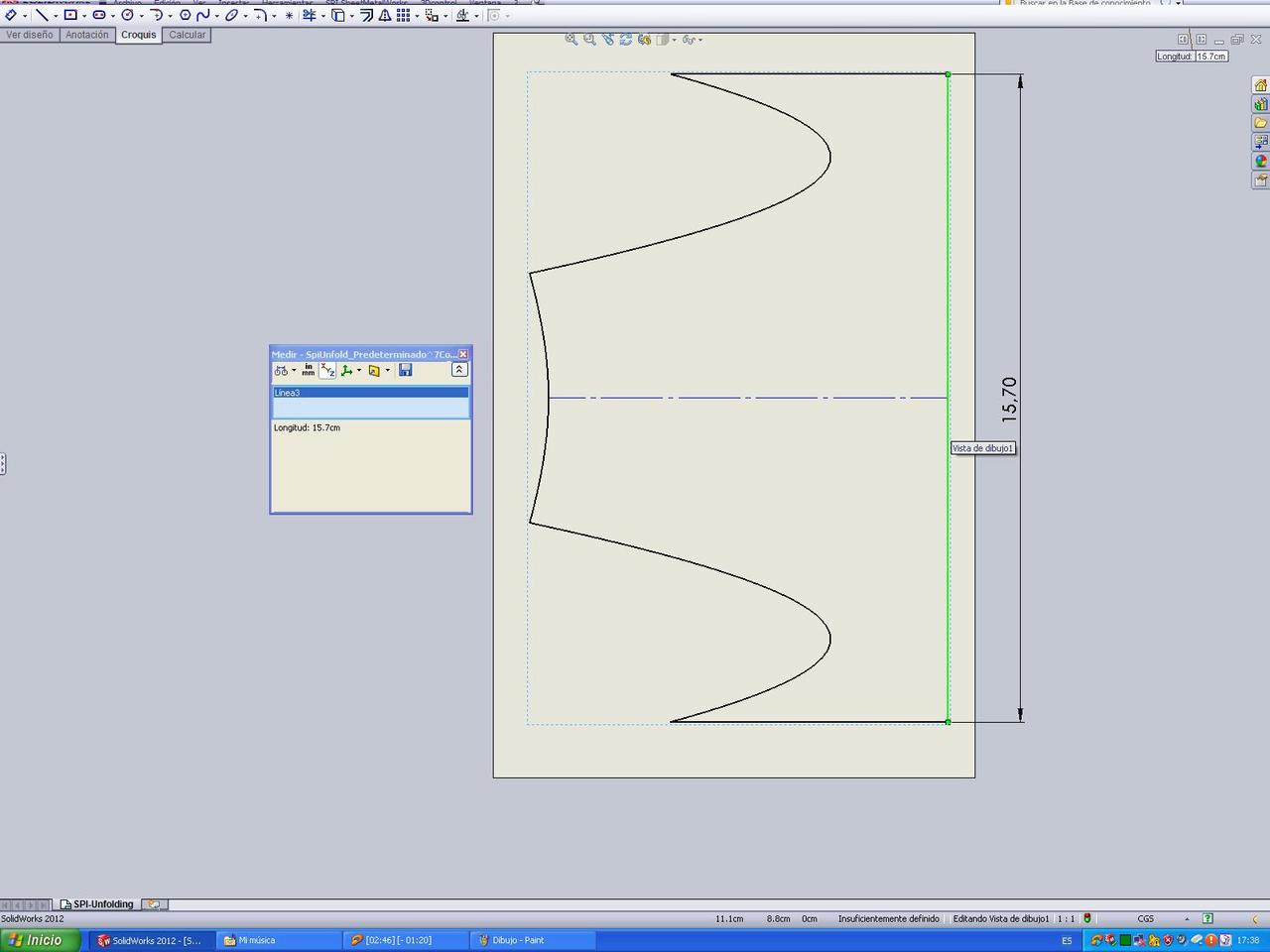Click Zoom to Fit in view toolbar
1270x952 pixels.
click(571, 40)
